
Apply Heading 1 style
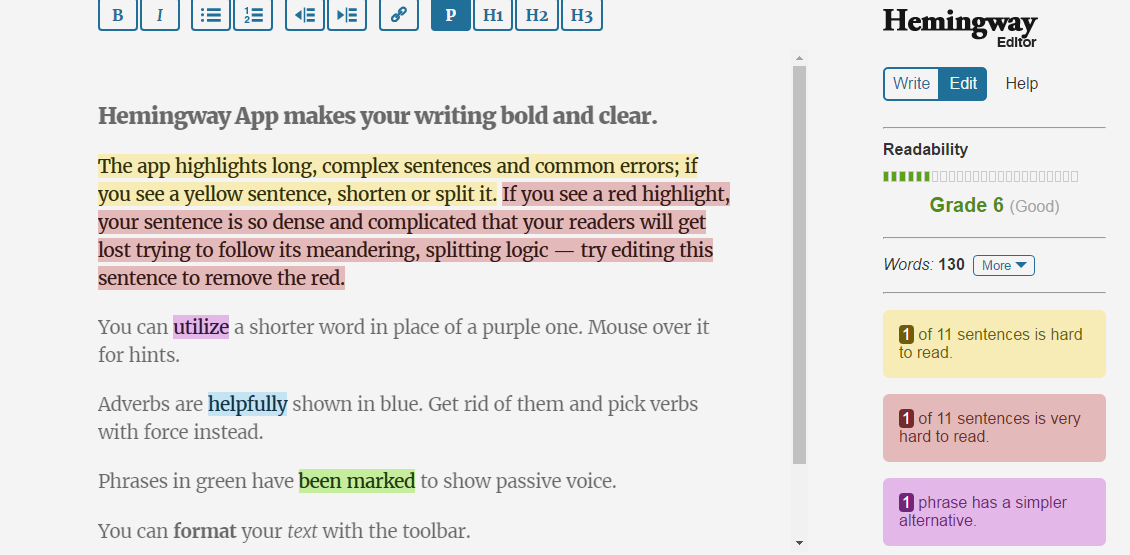pos(493,15)
